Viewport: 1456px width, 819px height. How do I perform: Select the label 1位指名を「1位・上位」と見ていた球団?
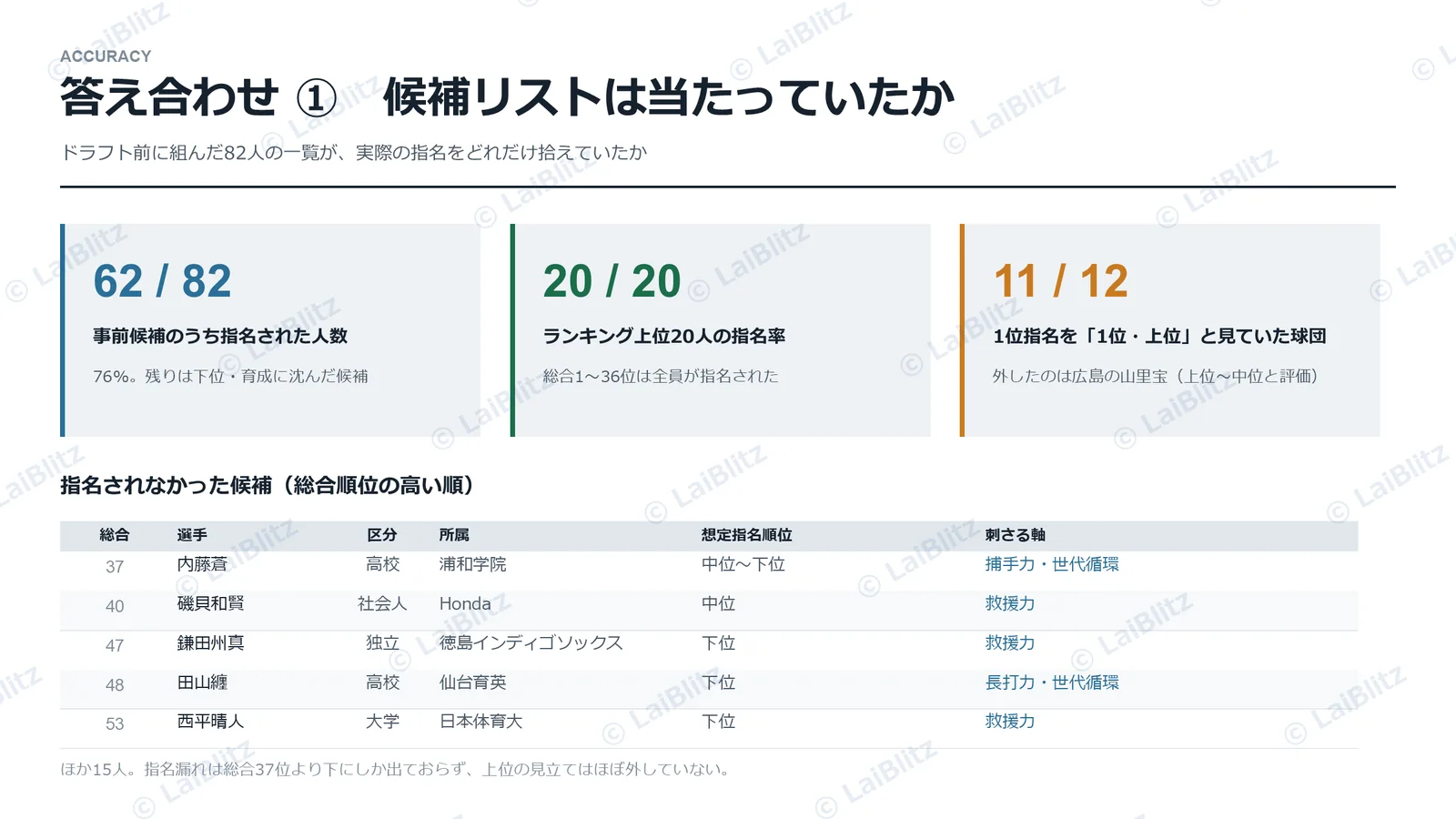click(x=1159, y=336)
